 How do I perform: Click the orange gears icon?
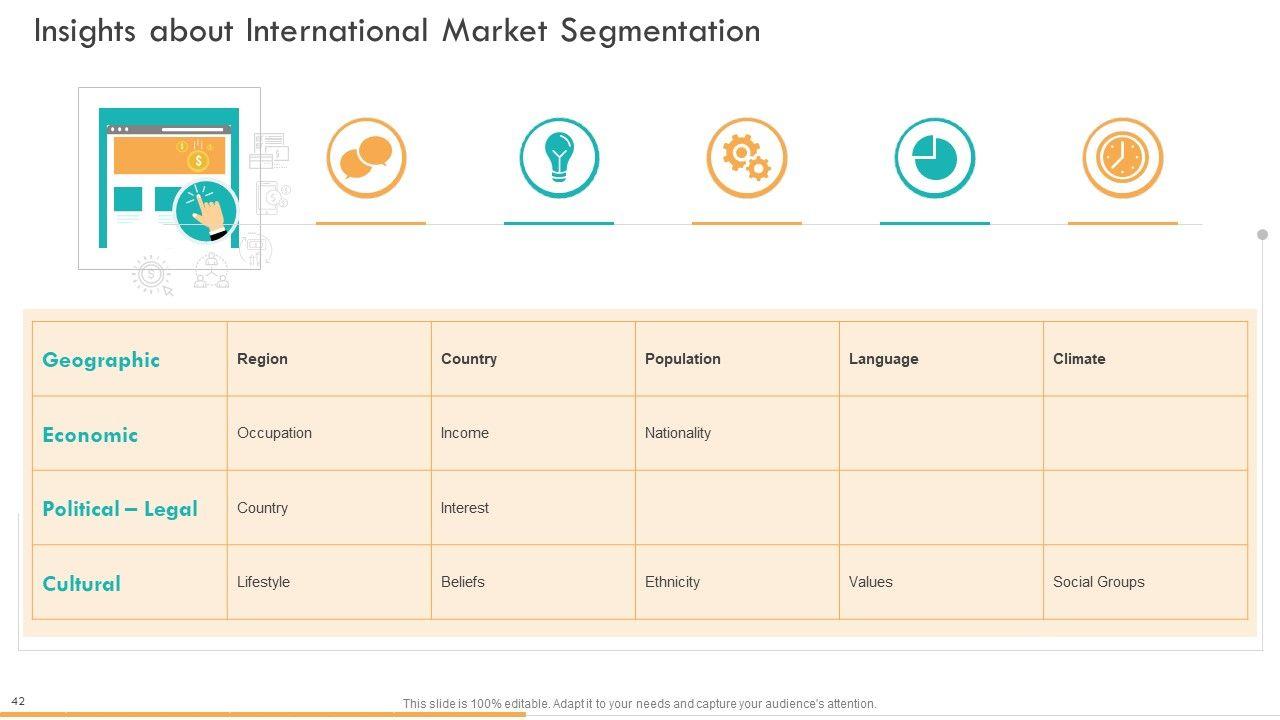click(747, 158)
